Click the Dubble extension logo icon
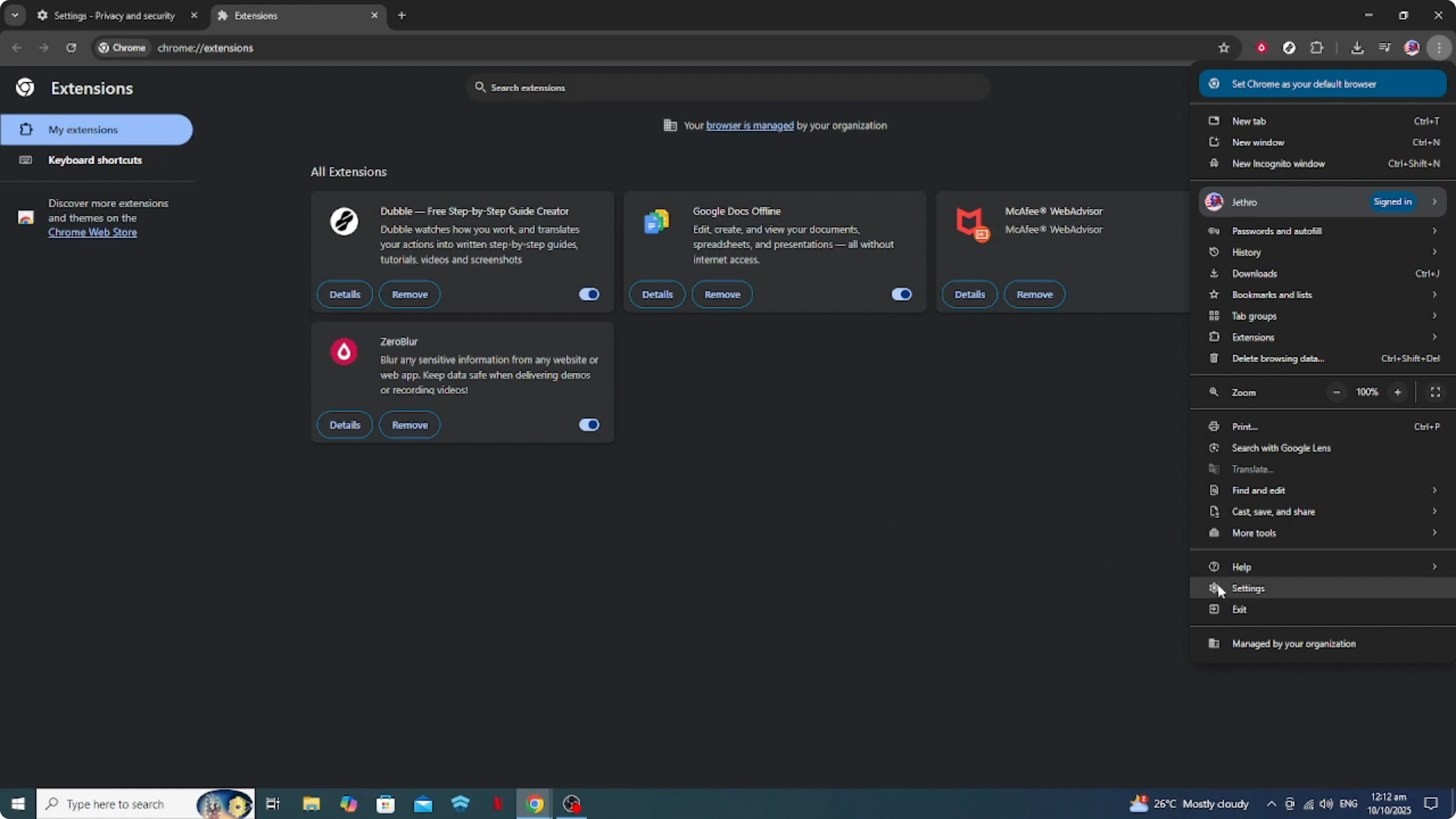The height and width of the screenshot is (819, 1456). [x=344, y=221]
